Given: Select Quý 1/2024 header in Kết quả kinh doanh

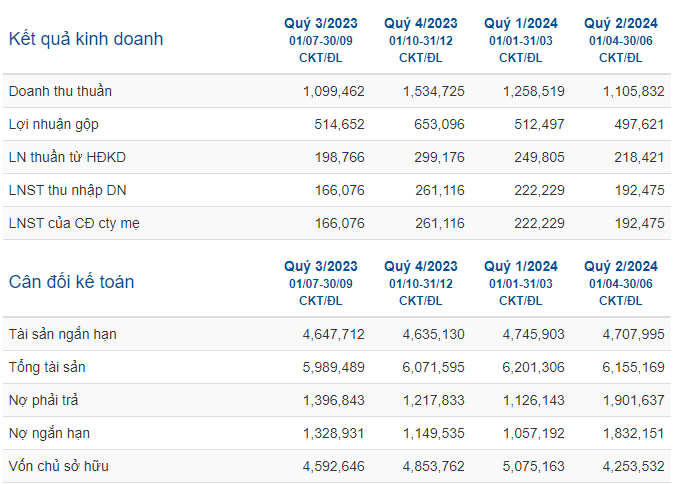Looking at the screenshot, I should (521, 23).
